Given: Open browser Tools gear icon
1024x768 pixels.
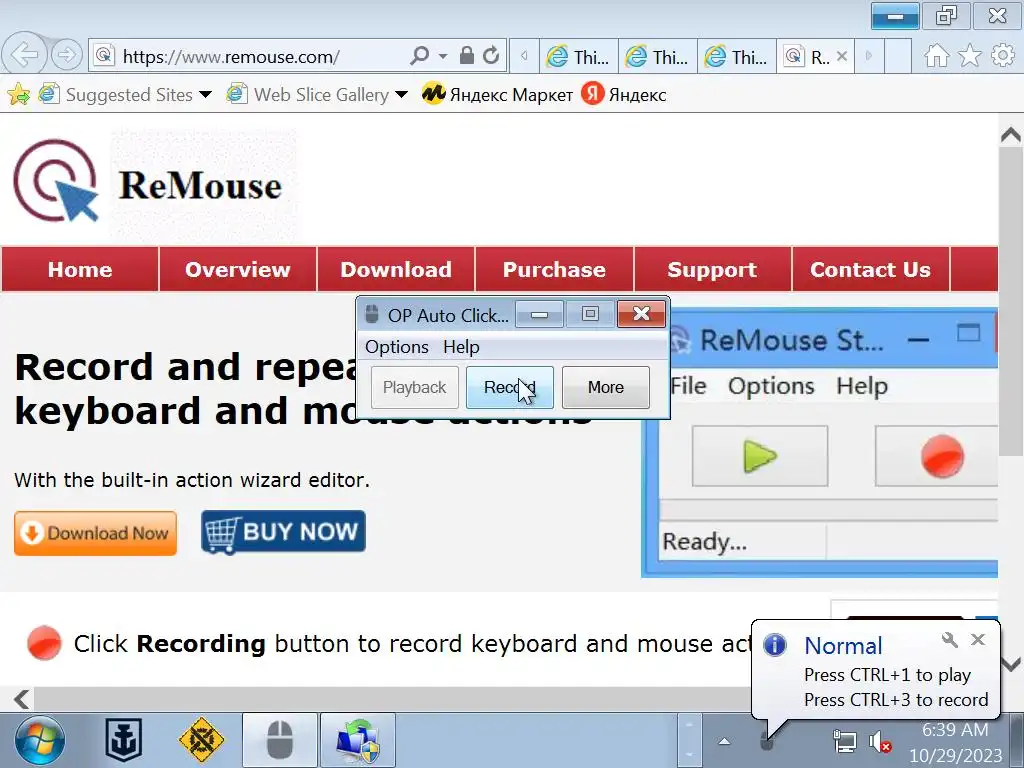Looking at the screenshot, I should (1003, 56).
